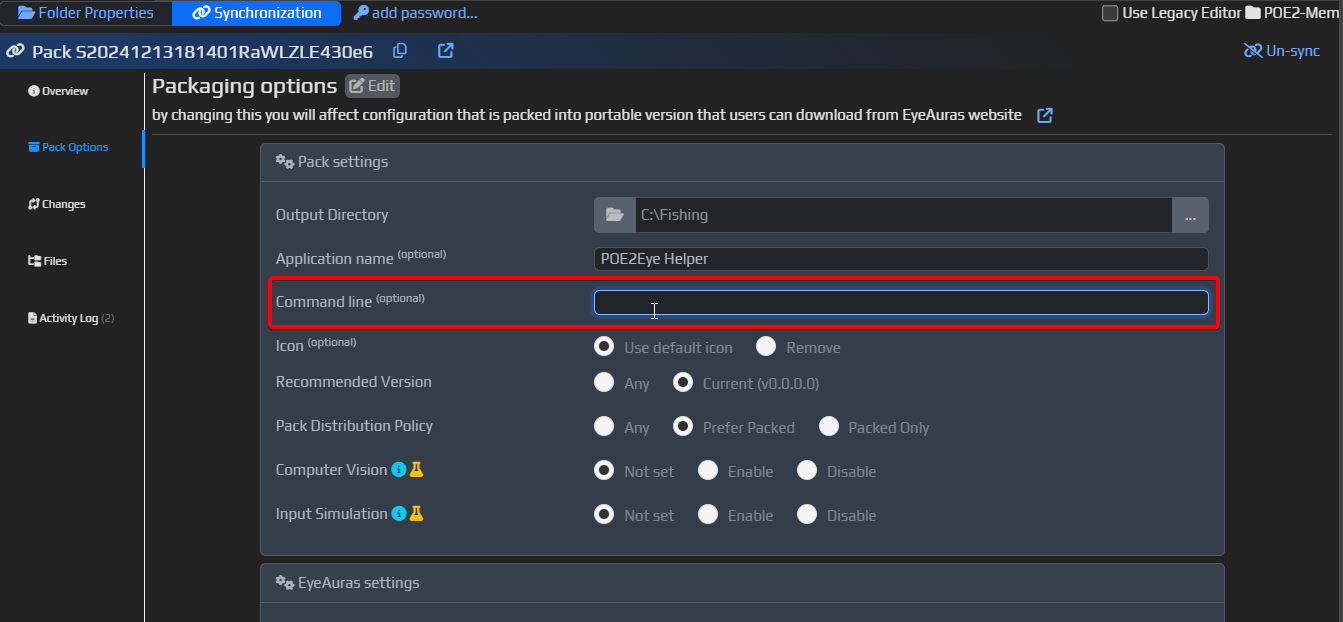Screen dimensions: 1343x622
Task: Open the Changes section in sidebar
Action: click(57, 204)
